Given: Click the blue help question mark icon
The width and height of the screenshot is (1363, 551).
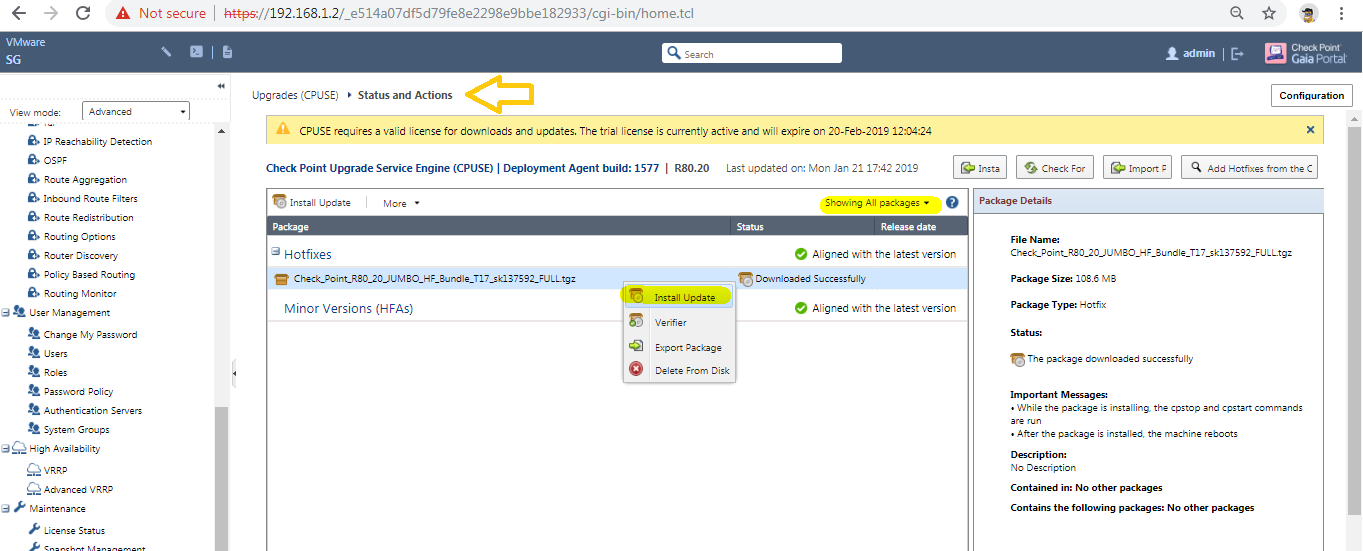Looking at the screenshot, I should [952, 203].
